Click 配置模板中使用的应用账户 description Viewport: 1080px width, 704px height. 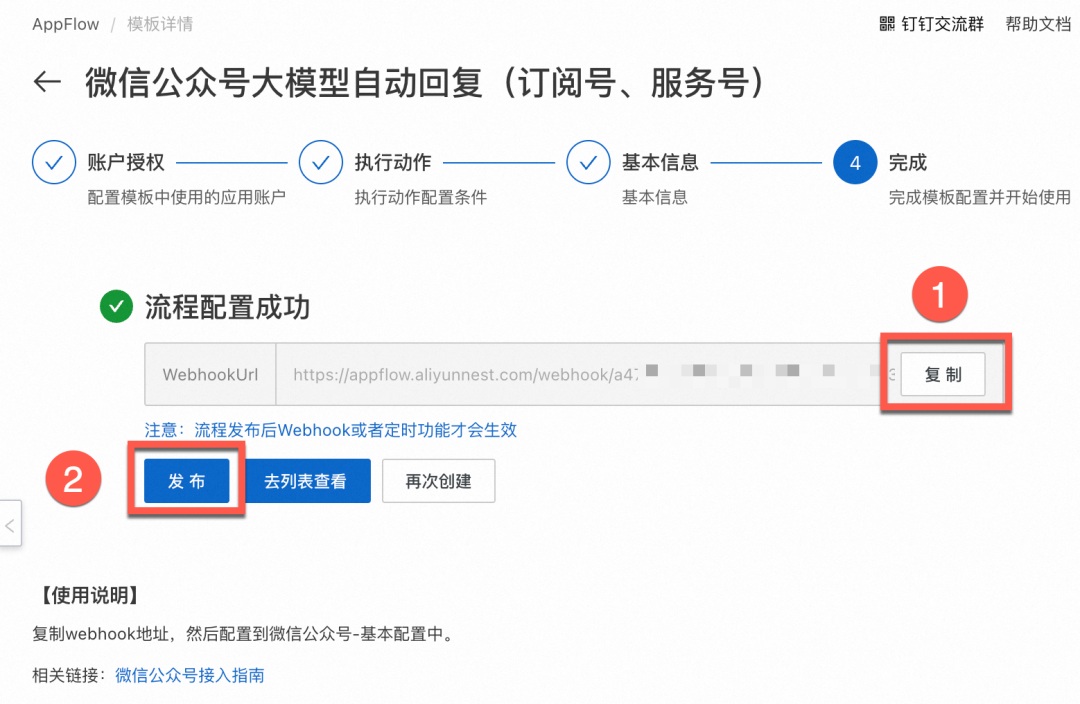coord(186,197)
